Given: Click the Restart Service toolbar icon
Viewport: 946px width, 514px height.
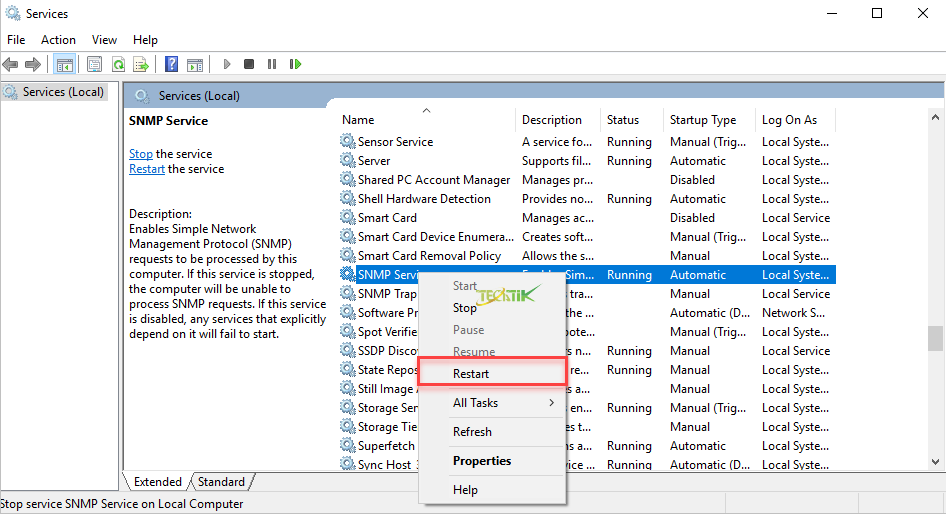Looking at the screenshot, I should coord(295,64).
